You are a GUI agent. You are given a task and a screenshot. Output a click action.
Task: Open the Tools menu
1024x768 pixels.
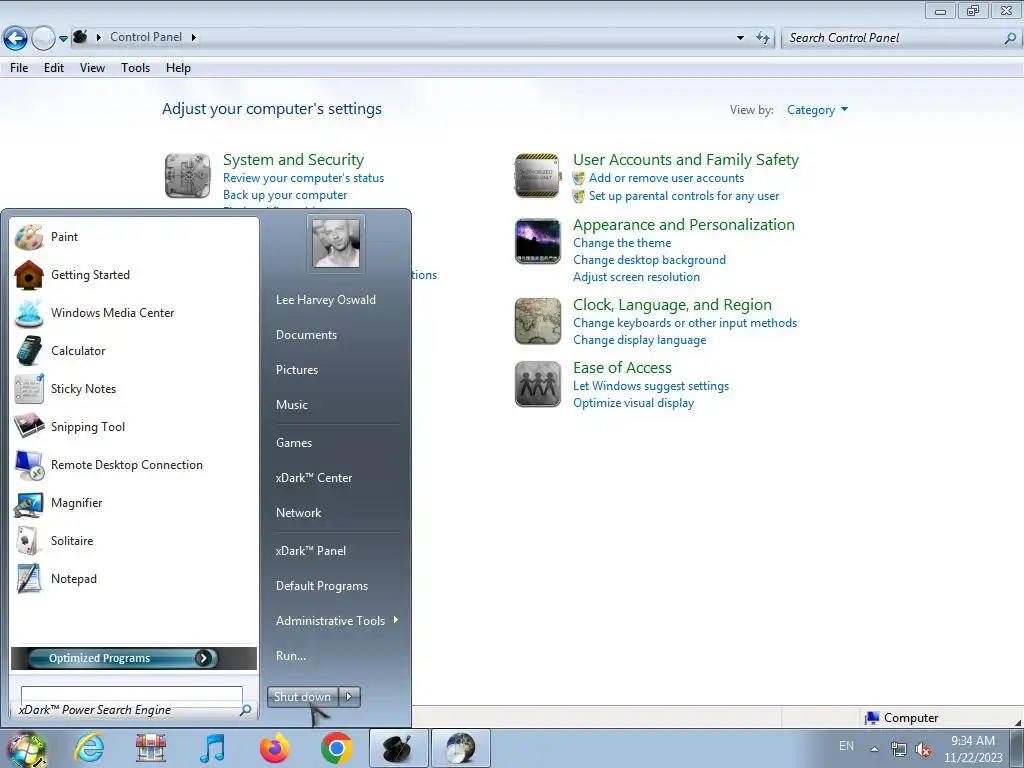135,68
